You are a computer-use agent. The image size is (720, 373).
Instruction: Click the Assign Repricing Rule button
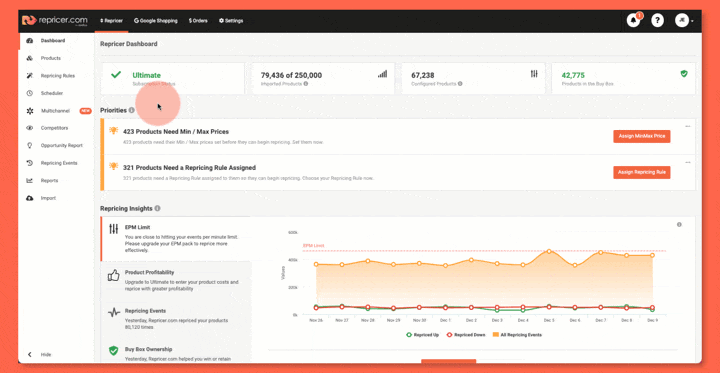coord(641,172)
